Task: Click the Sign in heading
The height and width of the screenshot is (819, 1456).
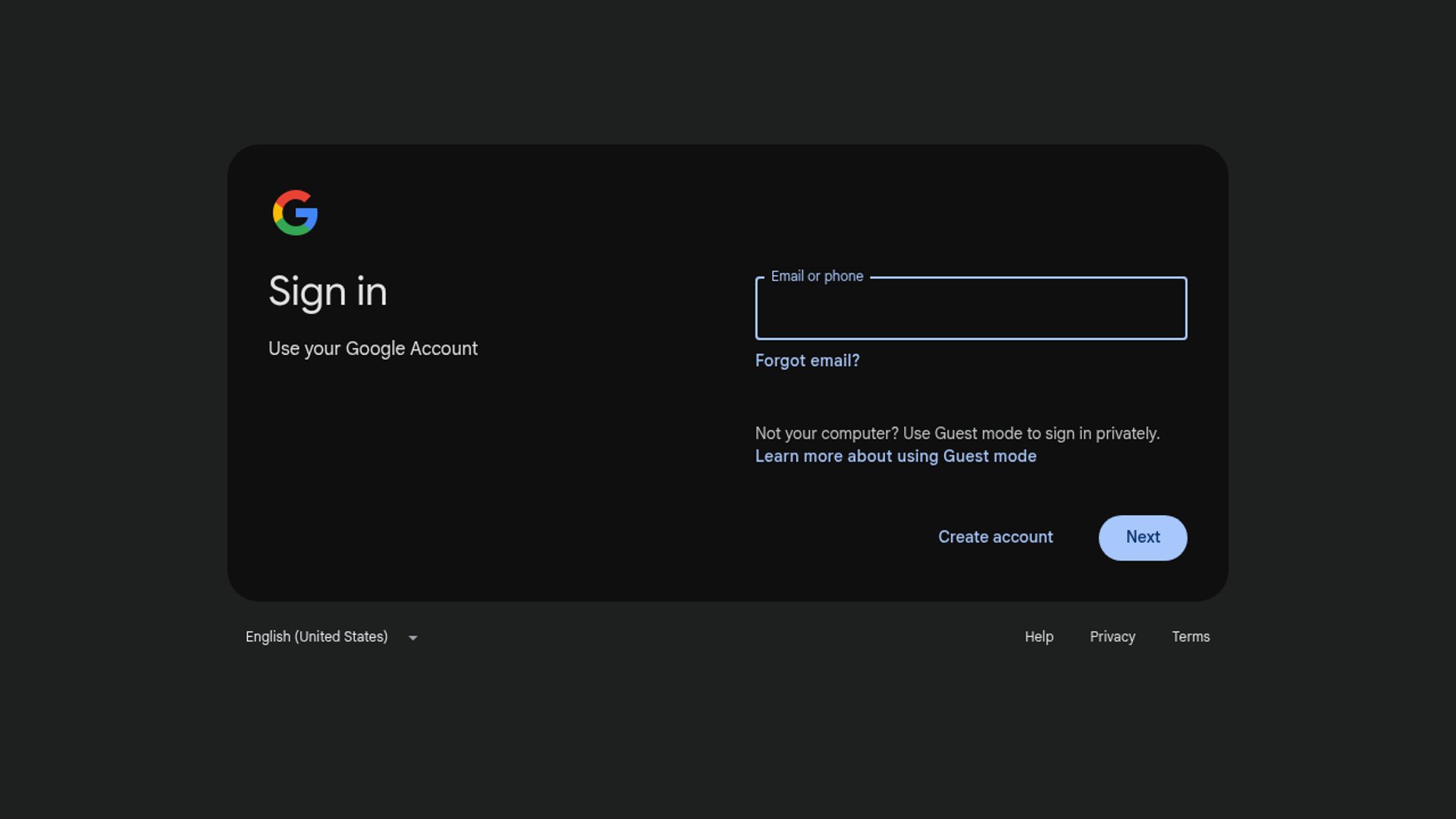Action: coord(328,292)
